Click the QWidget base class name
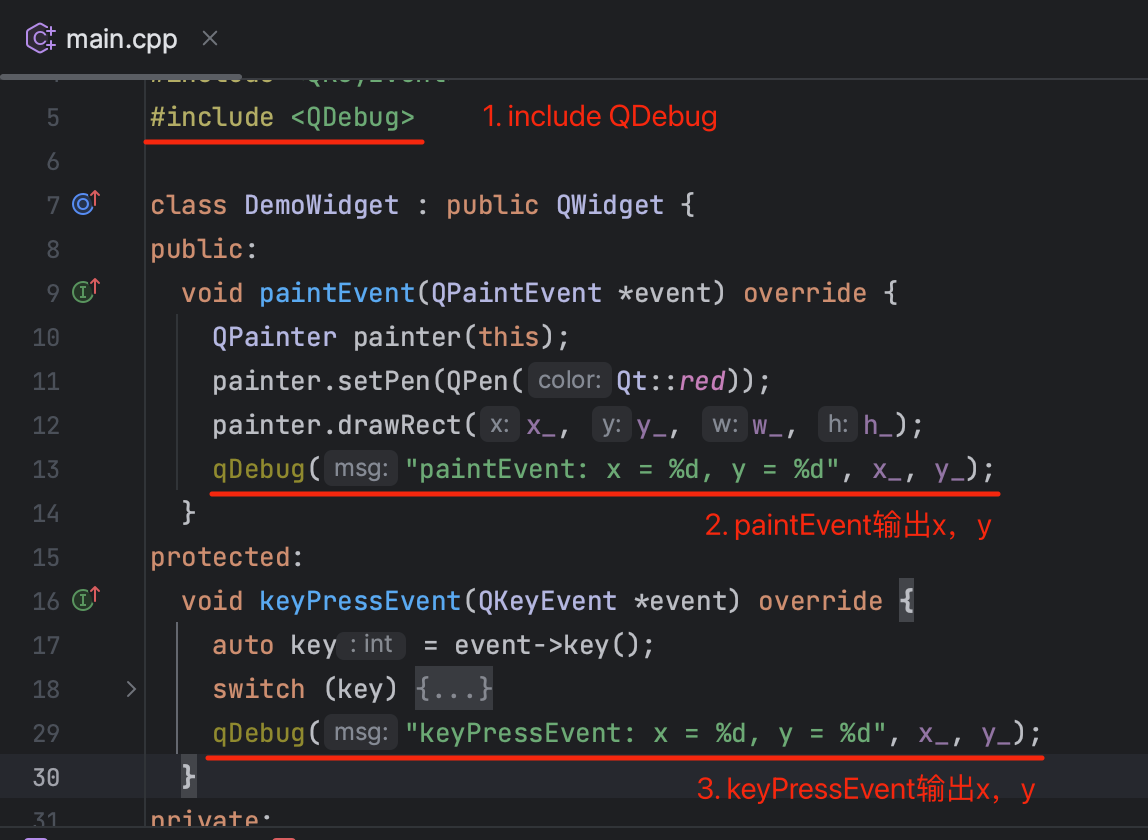Screen dimensions: 1148x840 tap(610, 205)
